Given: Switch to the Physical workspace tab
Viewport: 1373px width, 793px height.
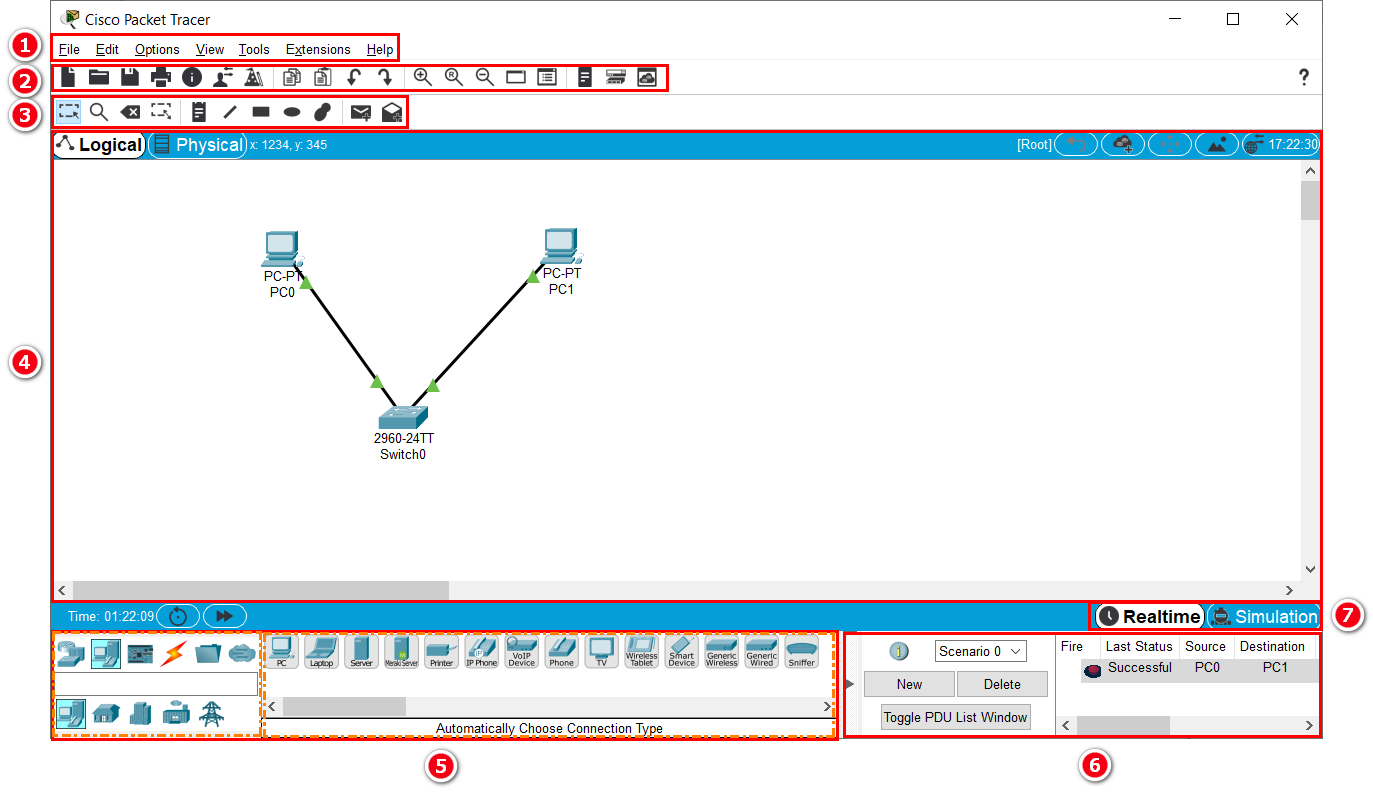Looking at the screenshot, I should 197,145.
